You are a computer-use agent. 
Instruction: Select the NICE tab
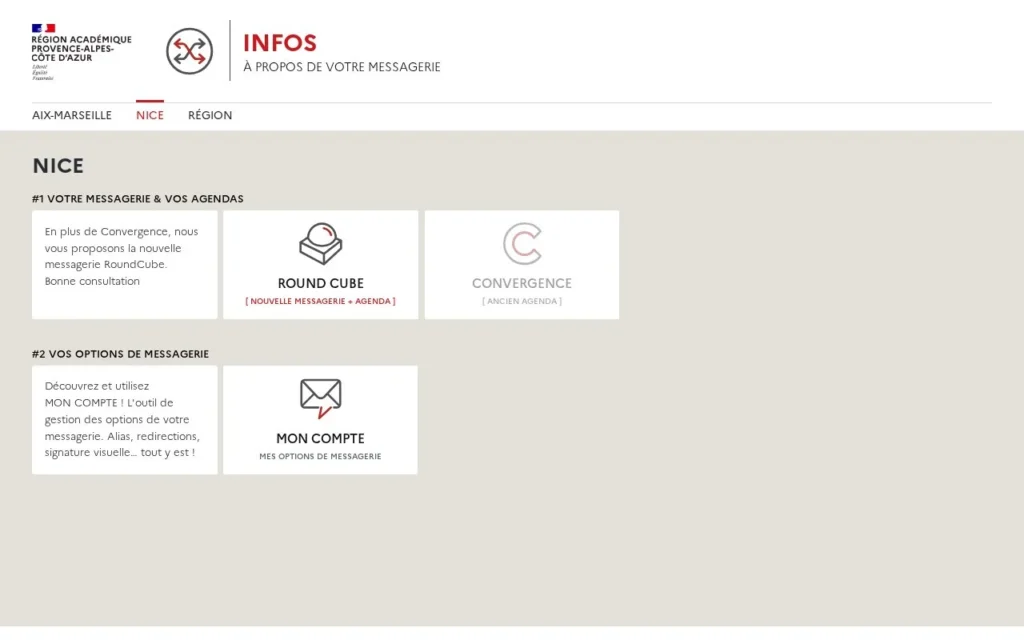tap(150, 115)
